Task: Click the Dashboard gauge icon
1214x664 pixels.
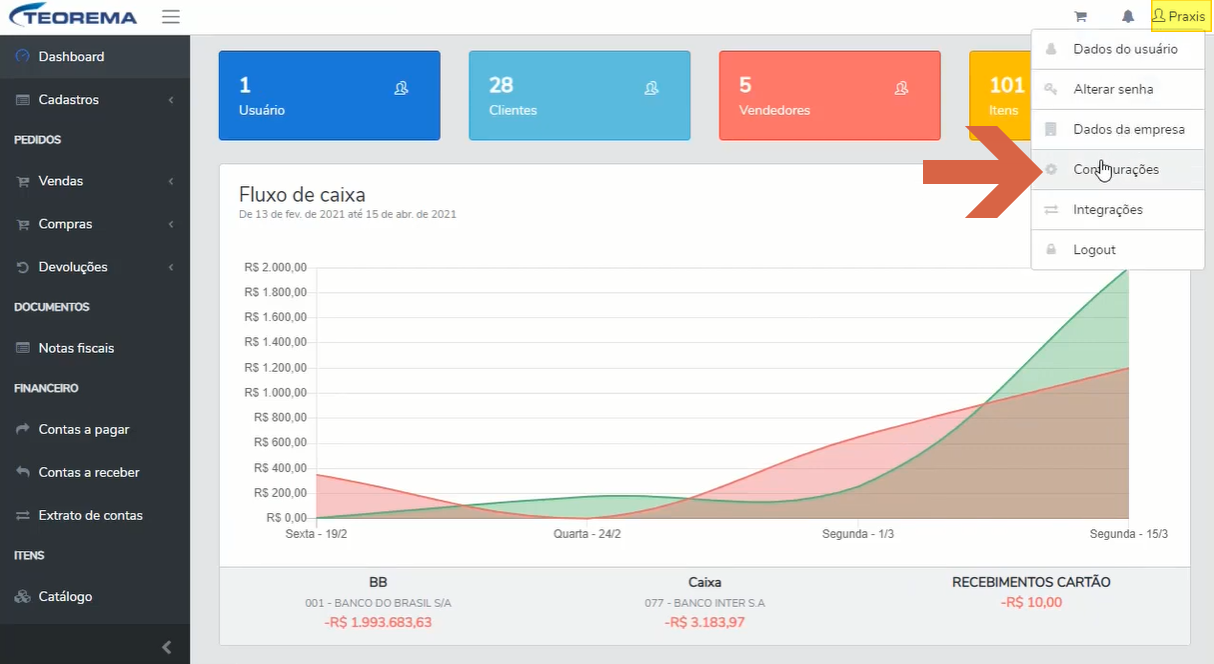Action: click(22, 57)
